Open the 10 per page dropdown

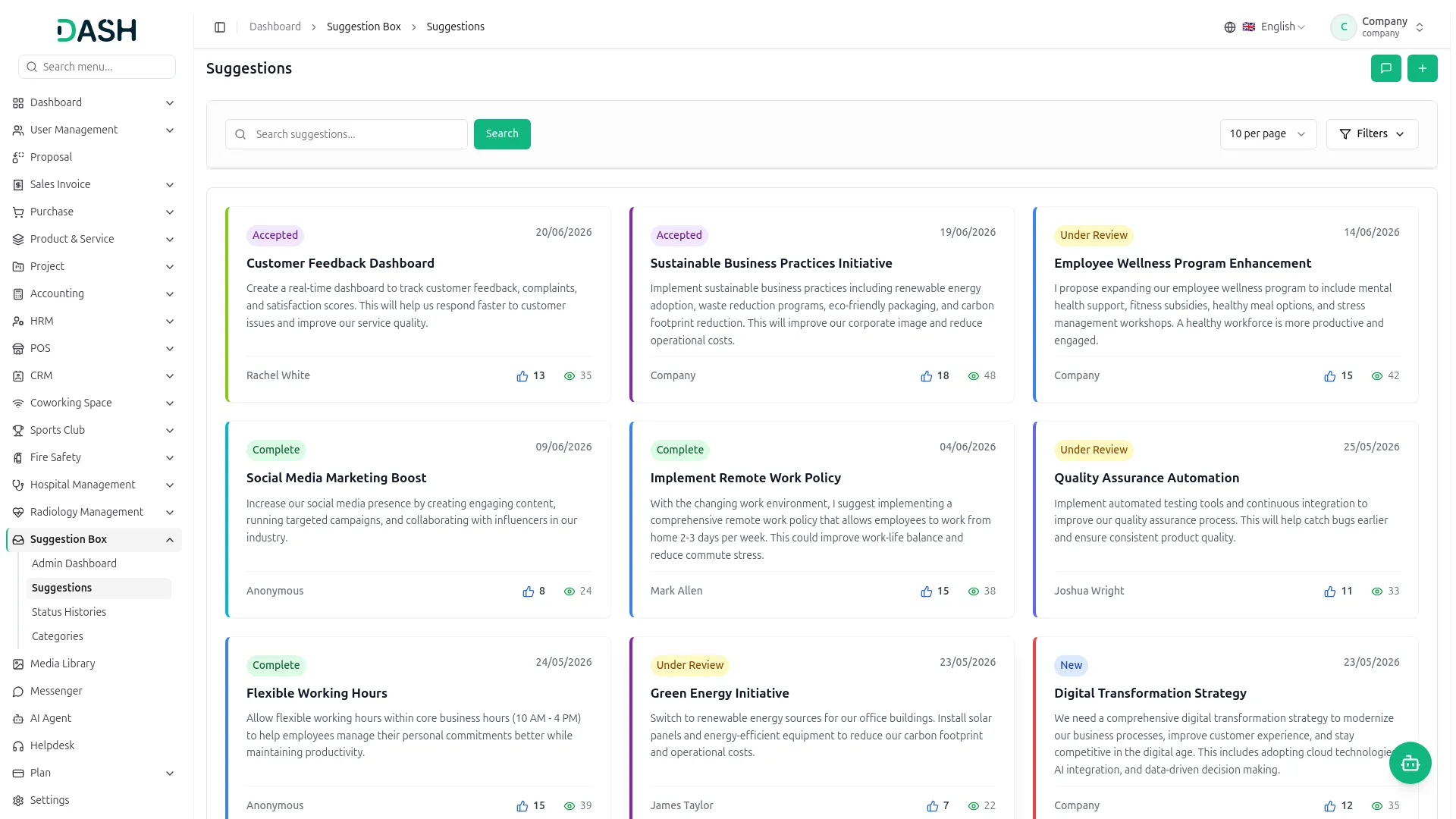point(1268,134)
